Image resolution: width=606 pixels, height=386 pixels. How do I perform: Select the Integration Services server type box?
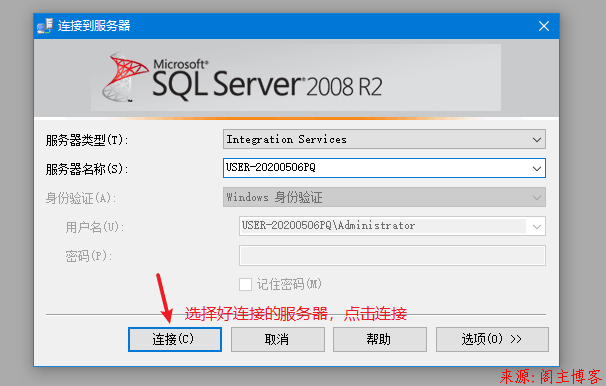[x=384, y=139]
